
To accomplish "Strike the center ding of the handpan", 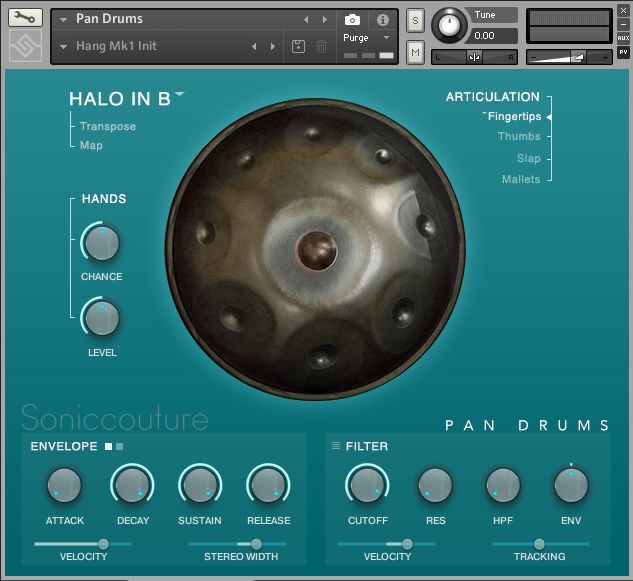I will 317,250.
